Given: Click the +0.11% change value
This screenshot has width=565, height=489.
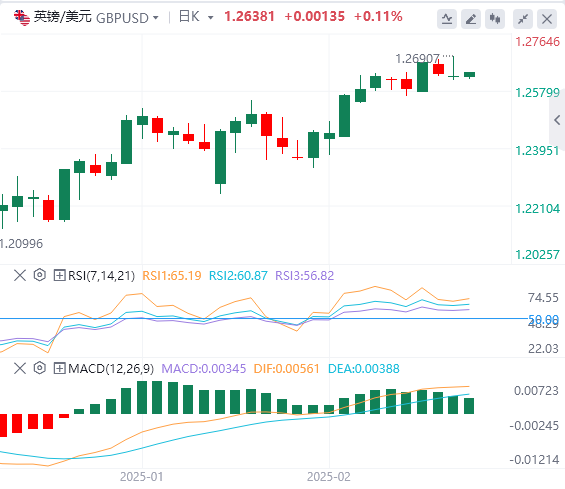Looking at the screenshot, I should [x=378, y=17].
